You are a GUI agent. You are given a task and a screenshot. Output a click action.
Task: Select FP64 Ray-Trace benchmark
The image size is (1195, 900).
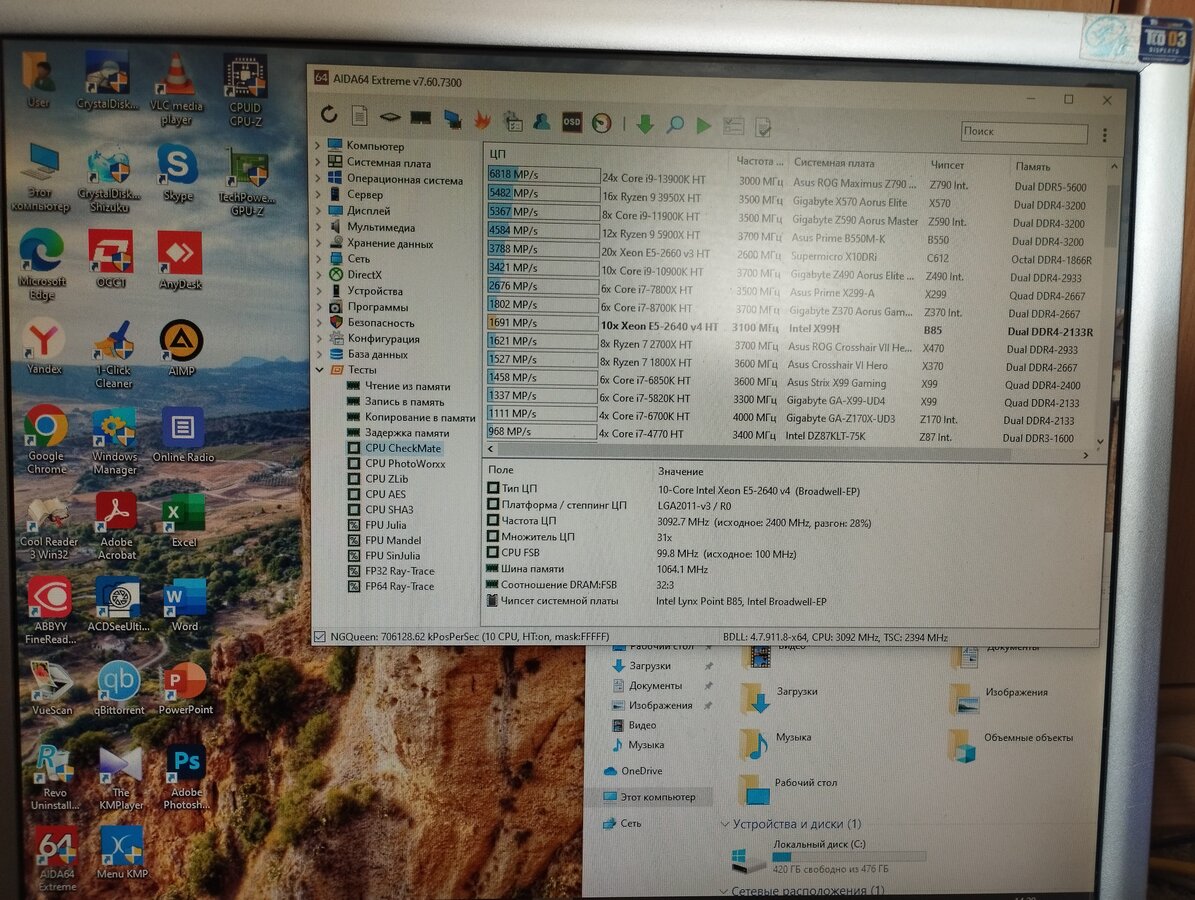tap(399, 586)
